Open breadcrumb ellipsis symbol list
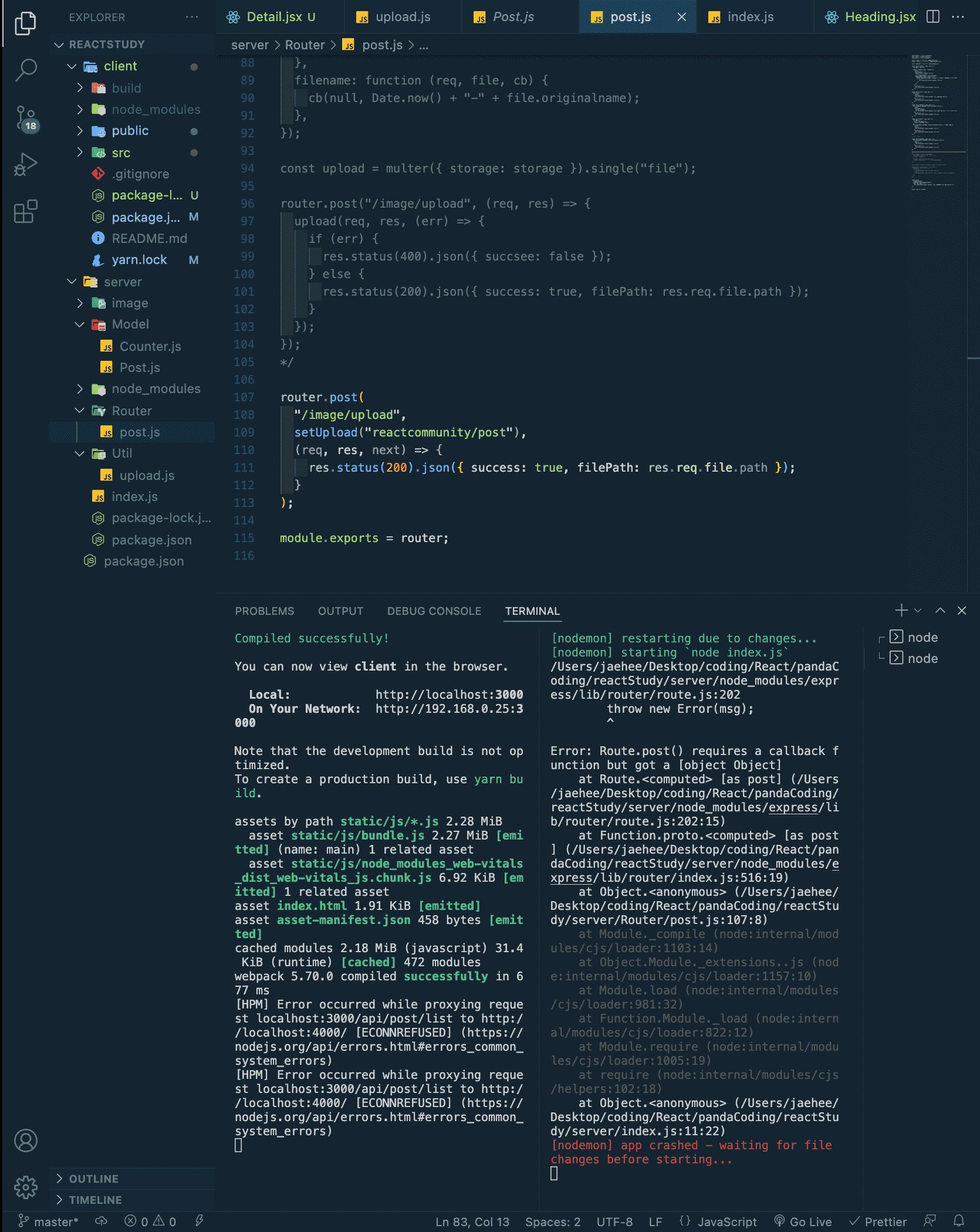This screenshot has height=1232, width=980. tap(424, 45)
